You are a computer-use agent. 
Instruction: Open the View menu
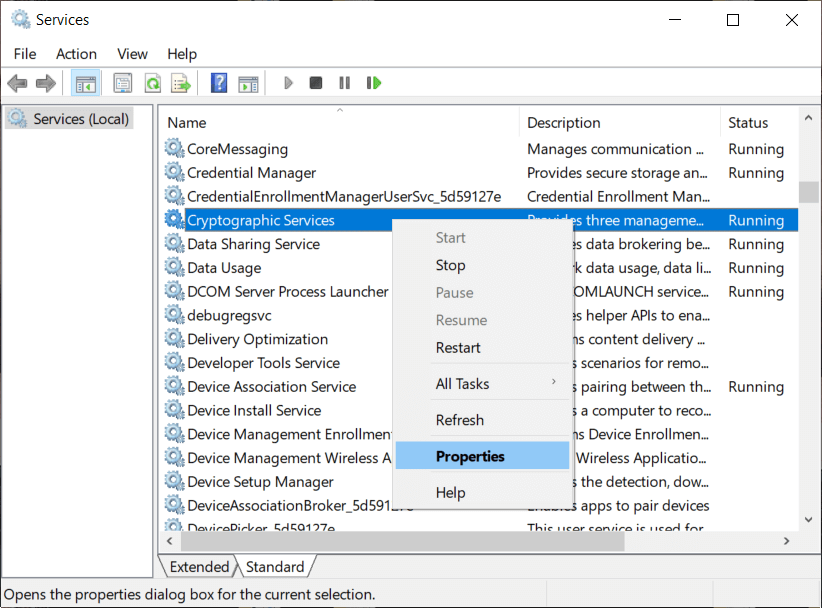[x=132, y=54]
